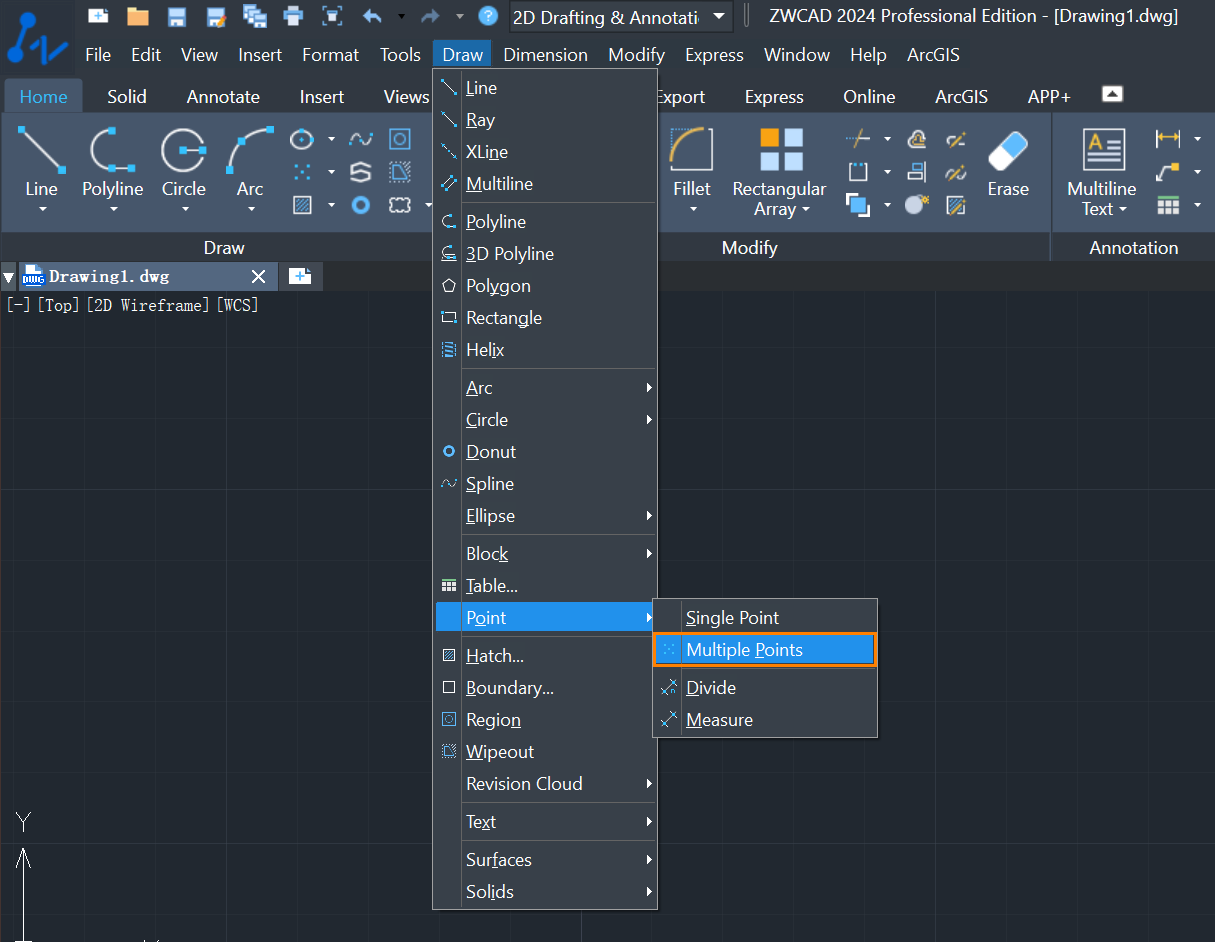This screenshot has width=1215, height=942.
Task: Expand the Multiline Text dropdown arrow
Action: [1122, 210]
